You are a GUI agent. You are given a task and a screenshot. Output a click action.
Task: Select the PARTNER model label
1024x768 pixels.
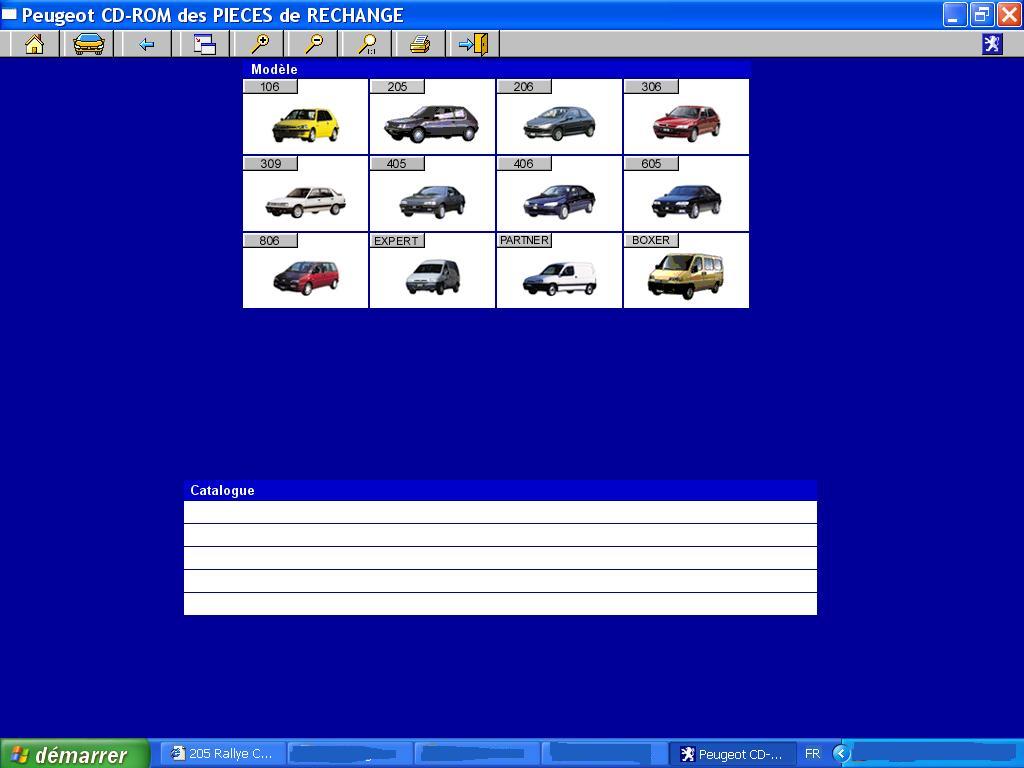point(524,240)
